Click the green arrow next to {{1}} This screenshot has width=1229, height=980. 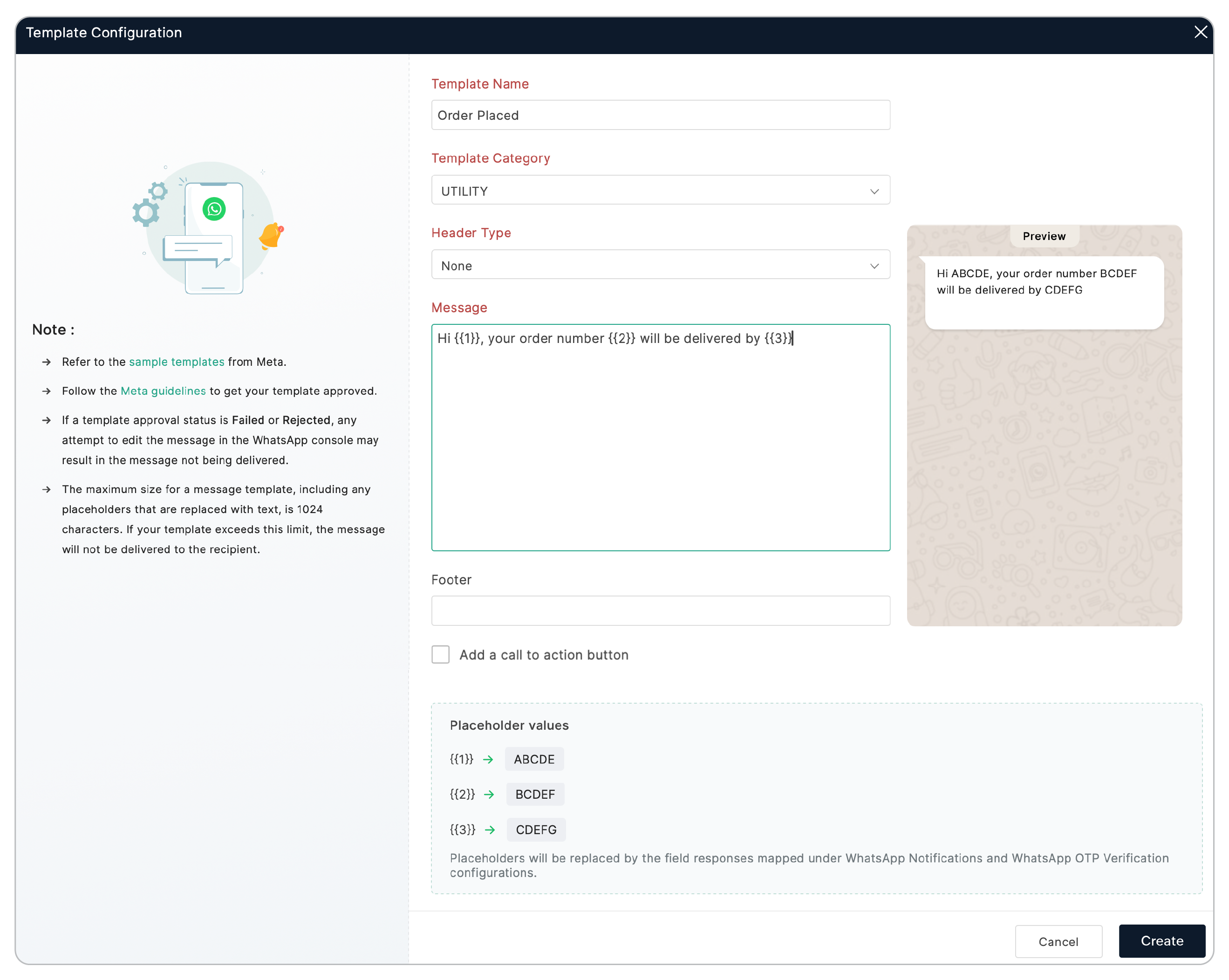(x=488, y=760)
